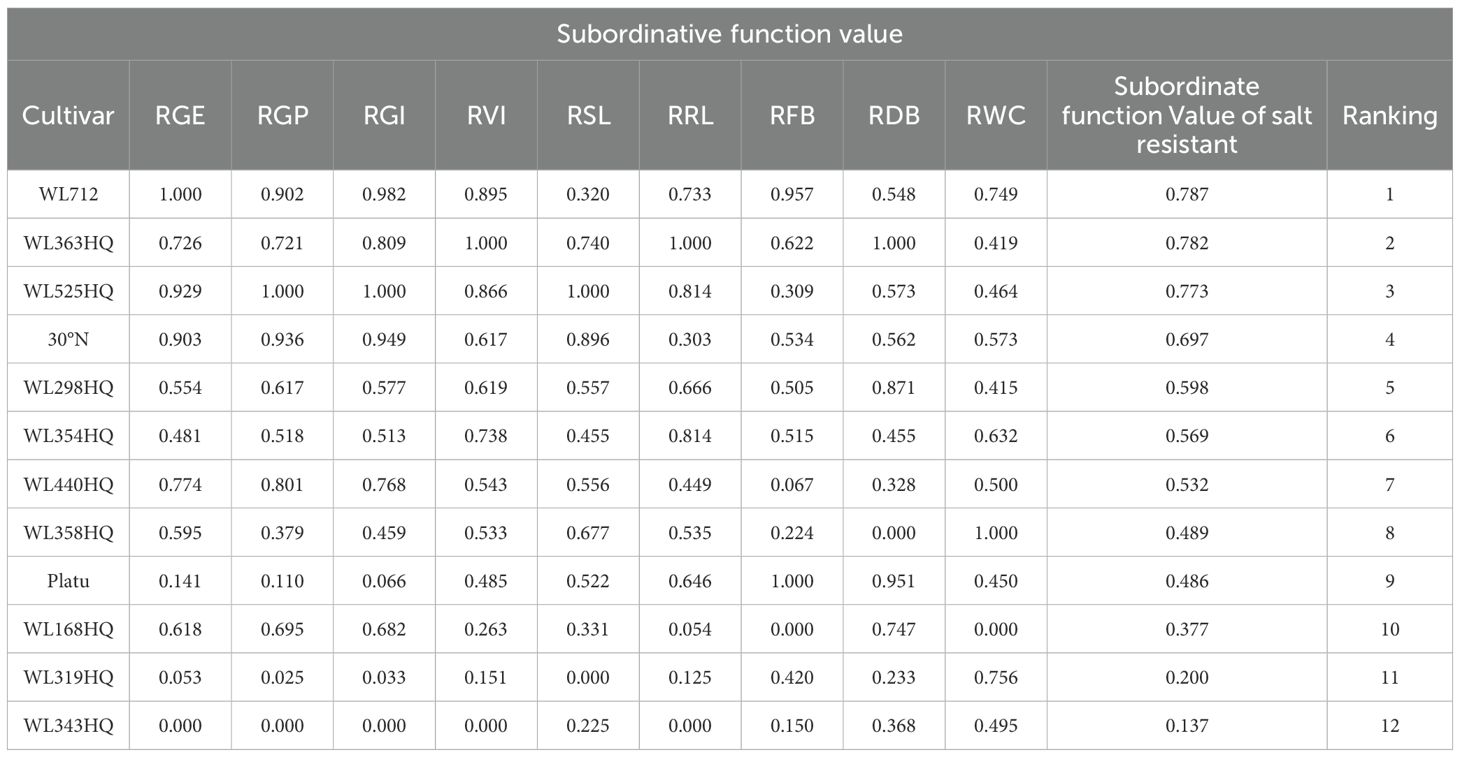Image resolution: width=1460 pixels, height=757 pixels.
Task: Click the WL363HQ row label
Action: [x=68, y=243]
